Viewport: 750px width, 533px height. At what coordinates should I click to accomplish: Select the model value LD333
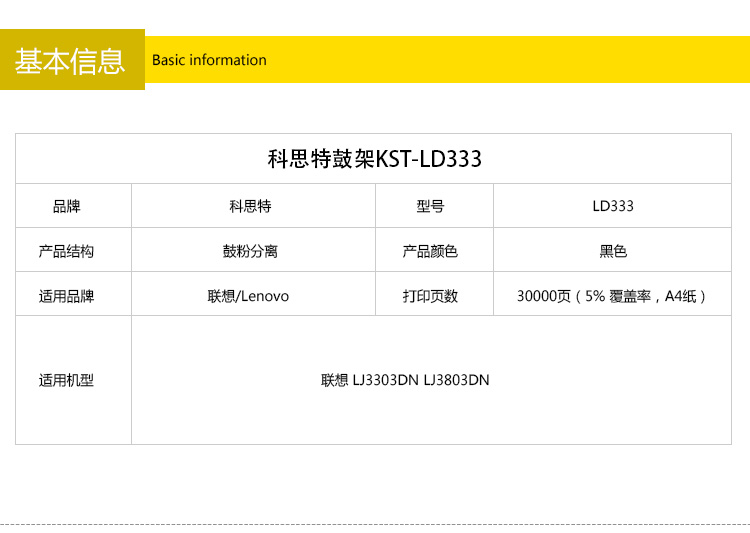pyautogui.click(x=613, y=206)
